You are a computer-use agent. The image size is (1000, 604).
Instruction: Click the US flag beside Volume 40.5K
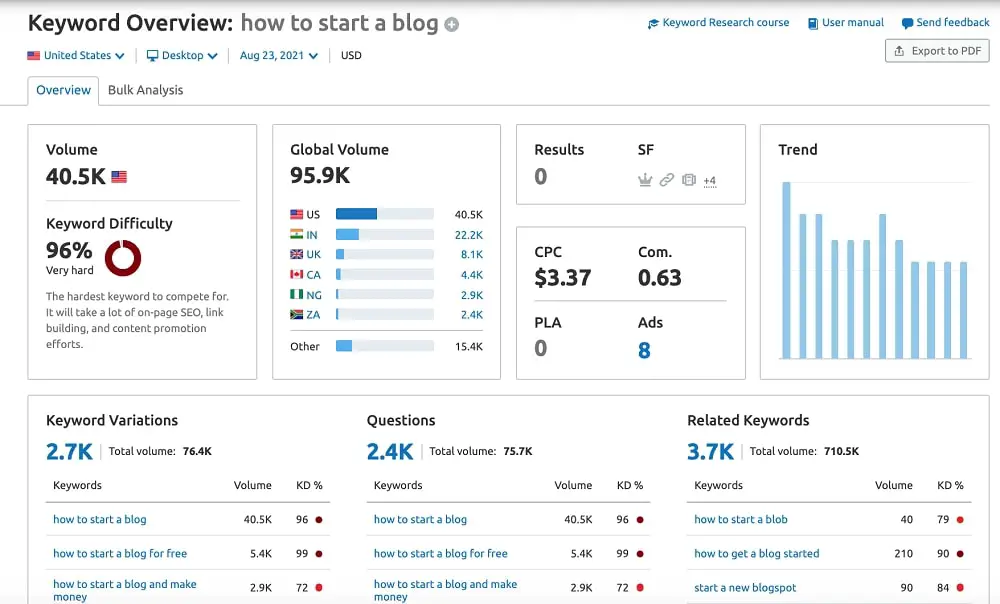click(120, 176)
